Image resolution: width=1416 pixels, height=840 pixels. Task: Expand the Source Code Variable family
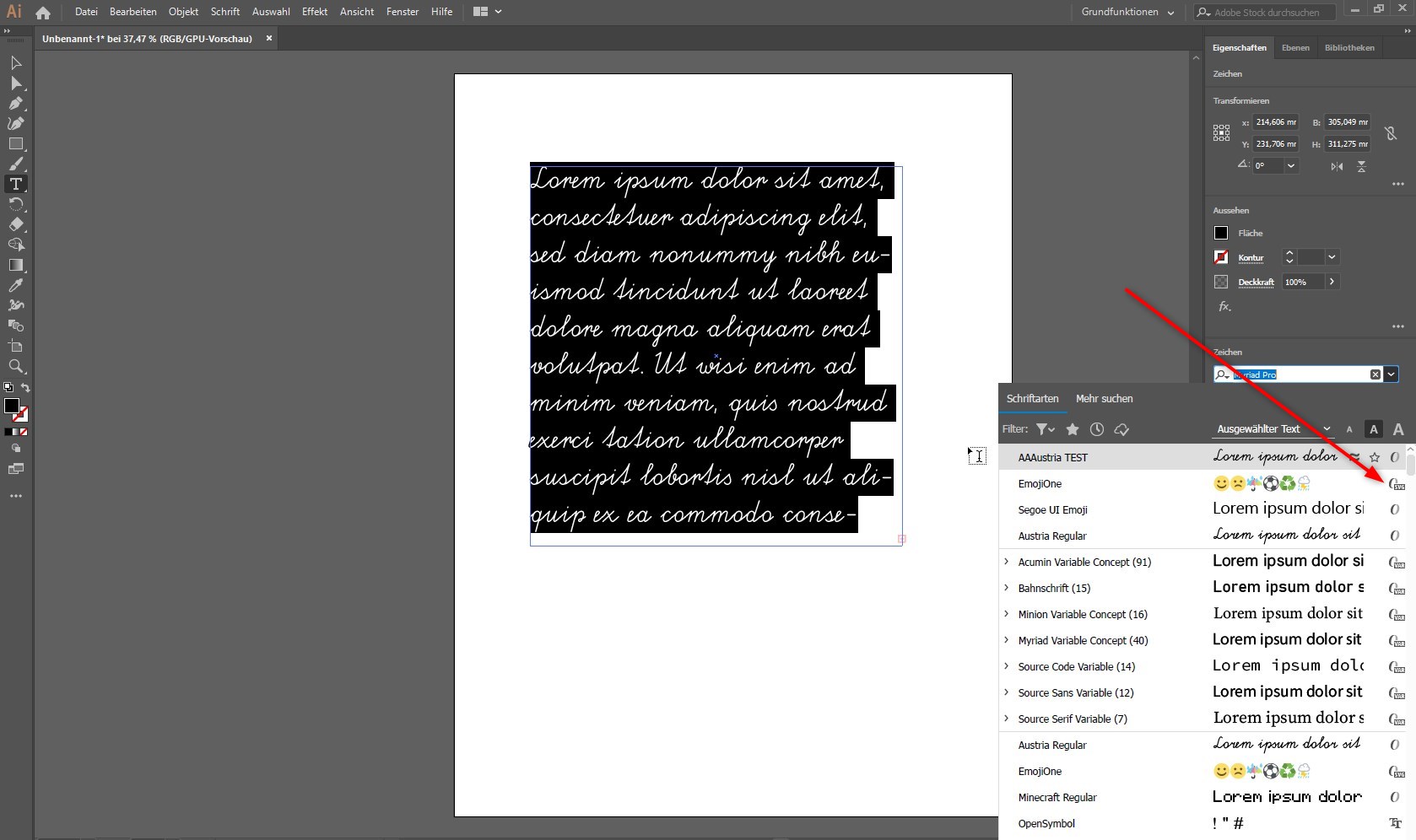pyautogui.click(x=1006, y=666)
